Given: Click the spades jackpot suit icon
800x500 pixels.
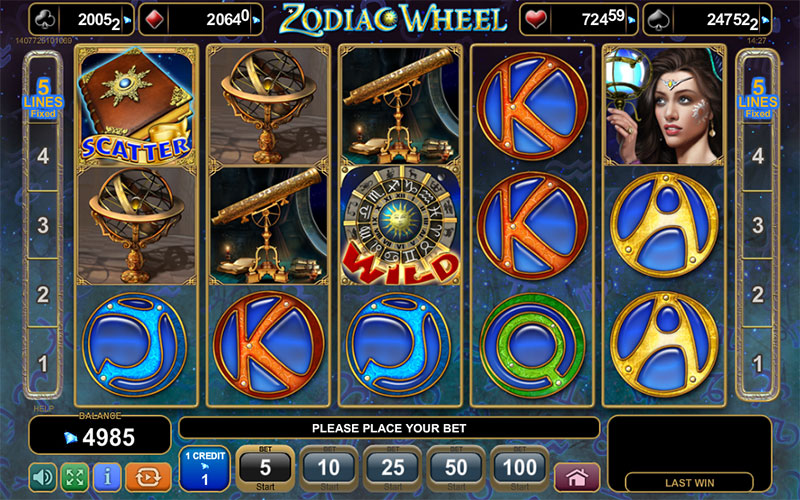Looking at the screenshot, I should point(658,19).
